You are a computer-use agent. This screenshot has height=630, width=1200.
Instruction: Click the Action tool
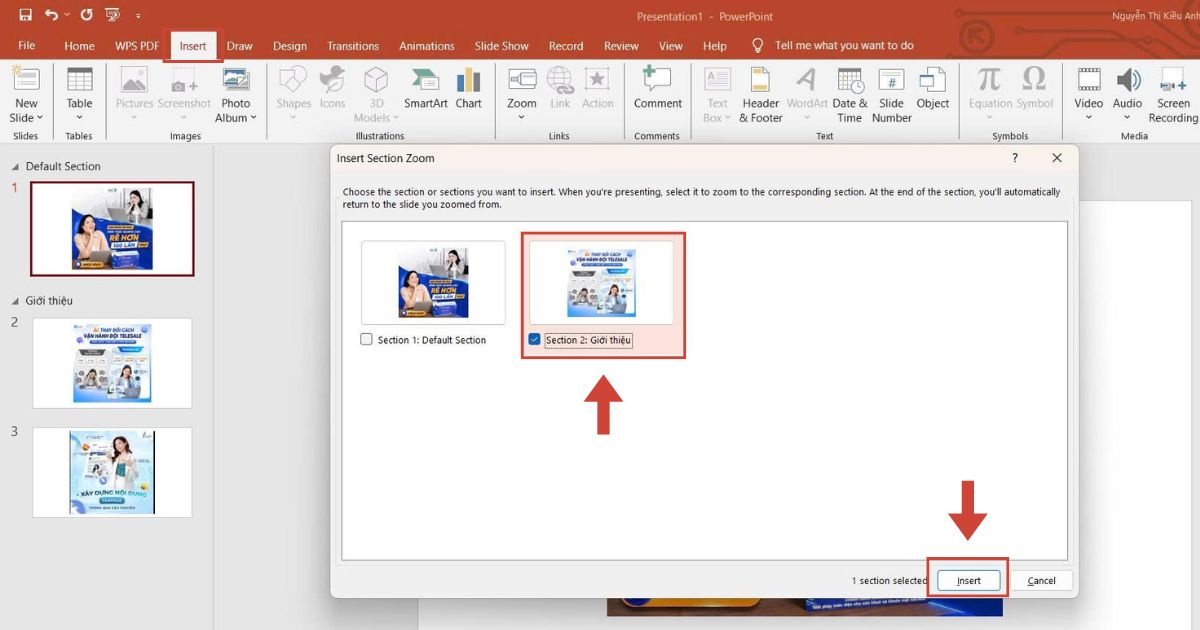[x=598, y=88]
